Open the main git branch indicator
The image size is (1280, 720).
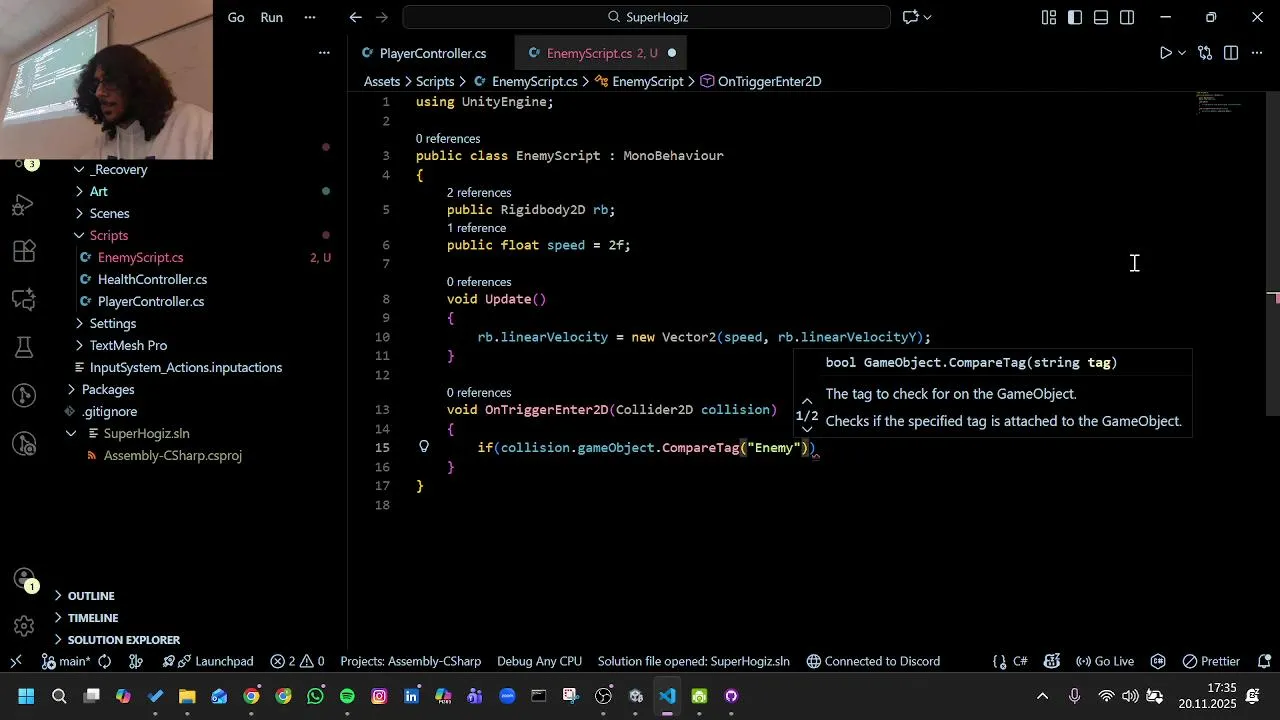[66, 661]
